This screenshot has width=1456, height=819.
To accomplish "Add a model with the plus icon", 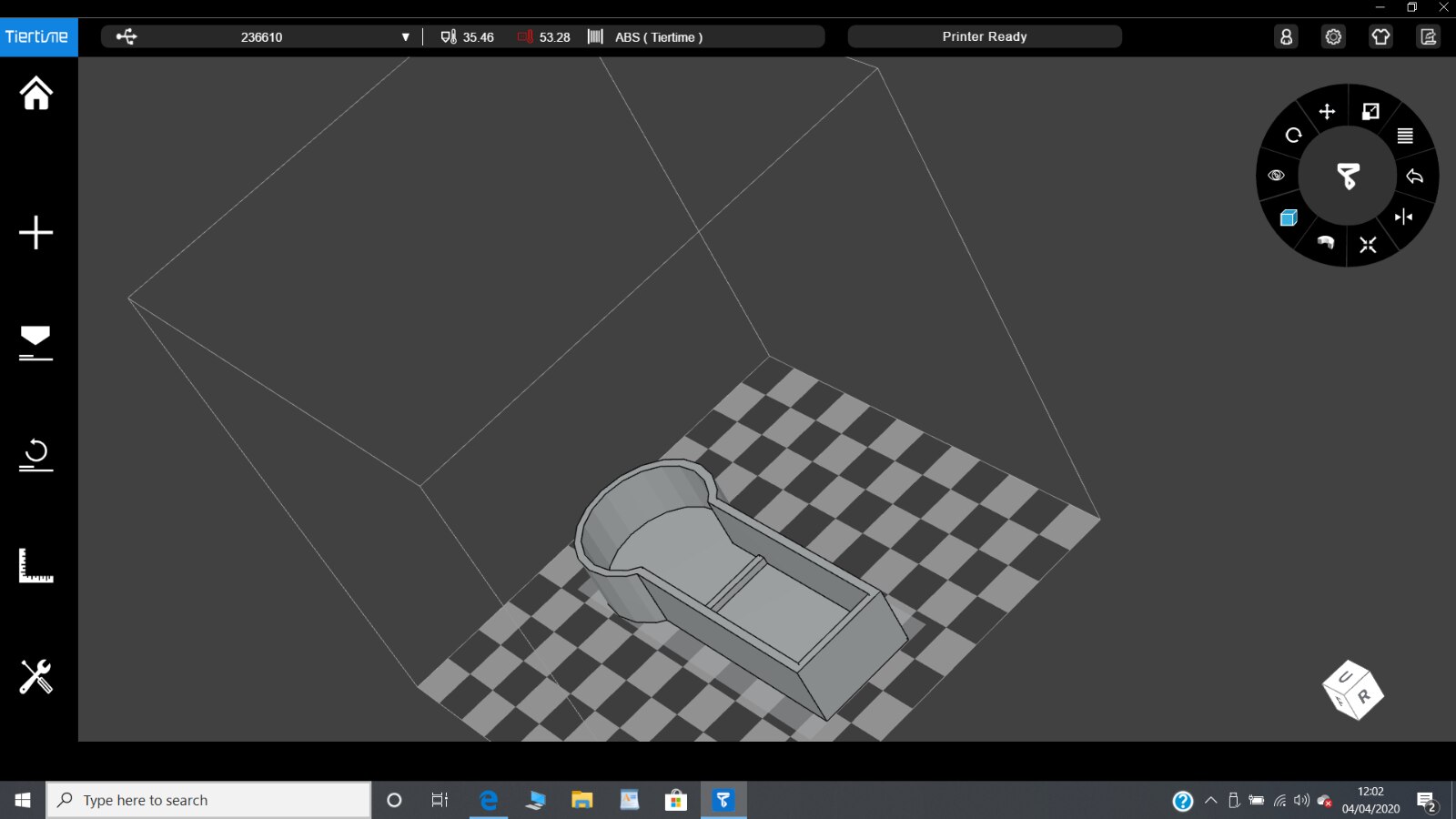I will pyautogui.click(x=36, y=233).
